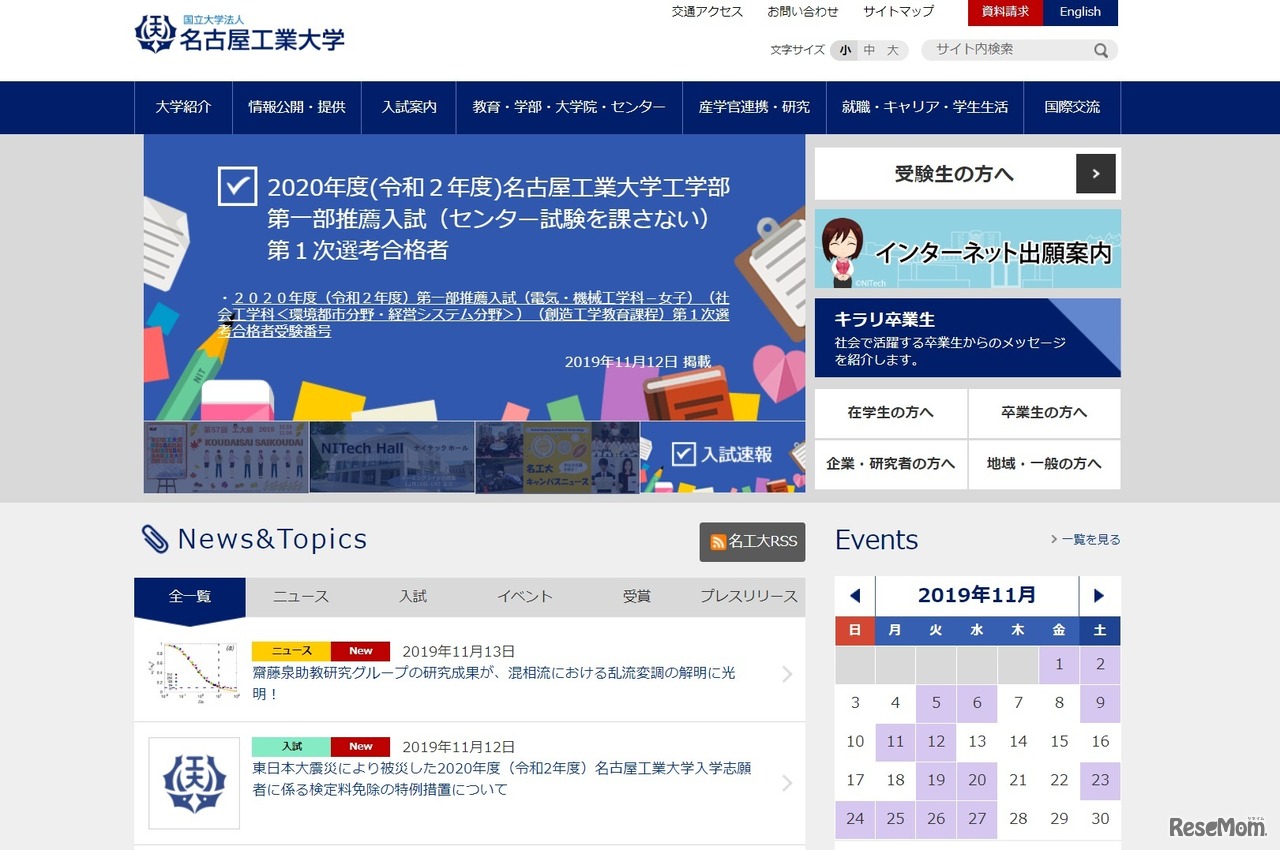Select November 2 in the calendar
Viewport: 1280px width, 850px height.
pos(1100,664)
